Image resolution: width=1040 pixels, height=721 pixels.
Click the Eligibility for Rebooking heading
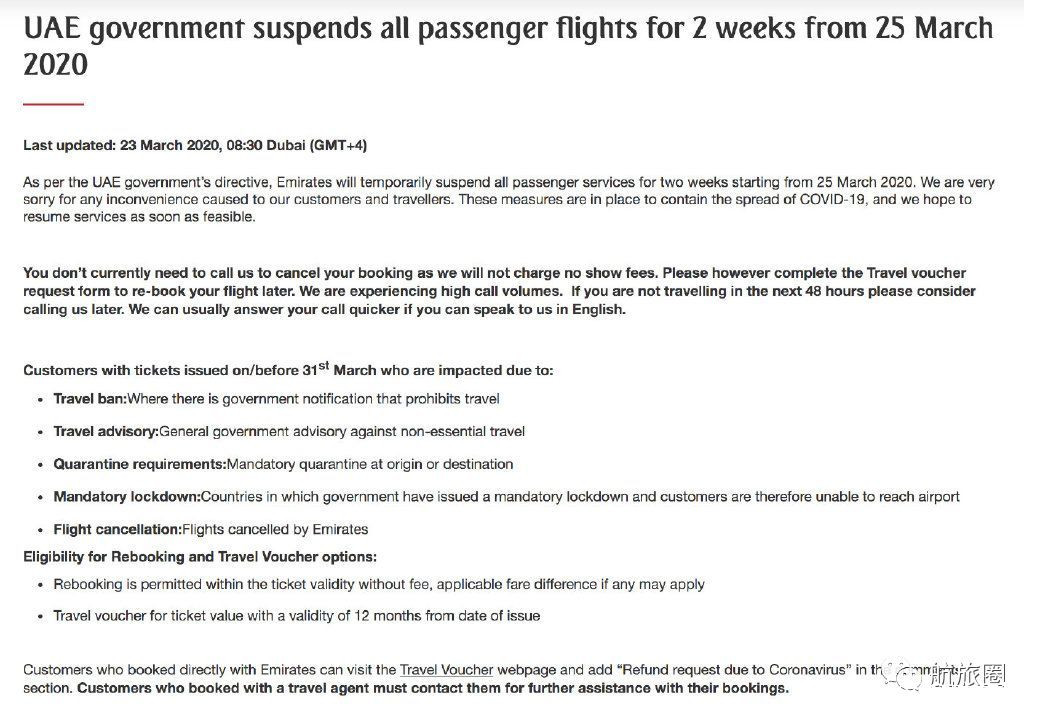pyautogui.click(x=200, y=556)
